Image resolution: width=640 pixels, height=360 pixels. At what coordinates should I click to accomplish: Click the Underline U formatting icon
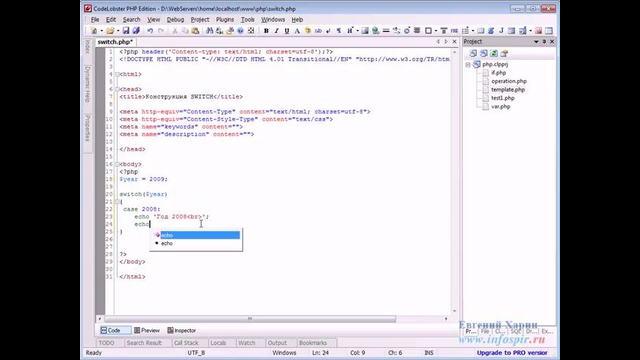tap(287, 31)
